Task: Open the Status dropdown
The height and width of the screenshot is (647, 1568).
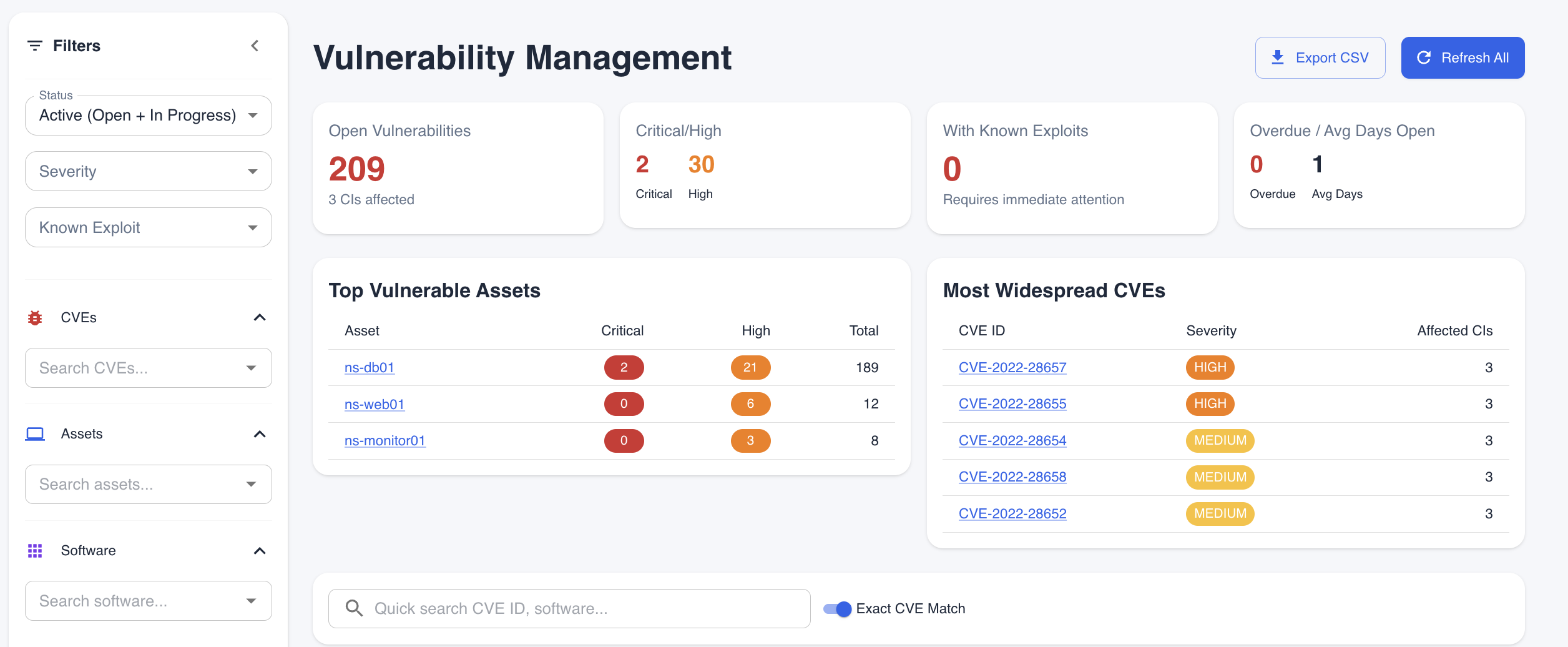Action: pyautogui.click(x=148, y=115)
